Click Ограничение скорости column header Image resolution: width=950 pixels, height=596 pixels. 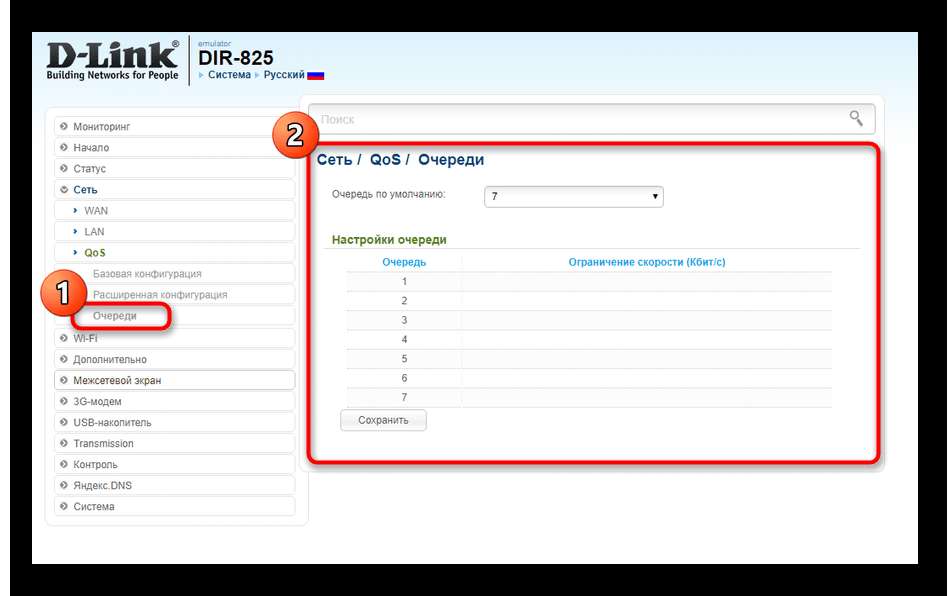646,262
